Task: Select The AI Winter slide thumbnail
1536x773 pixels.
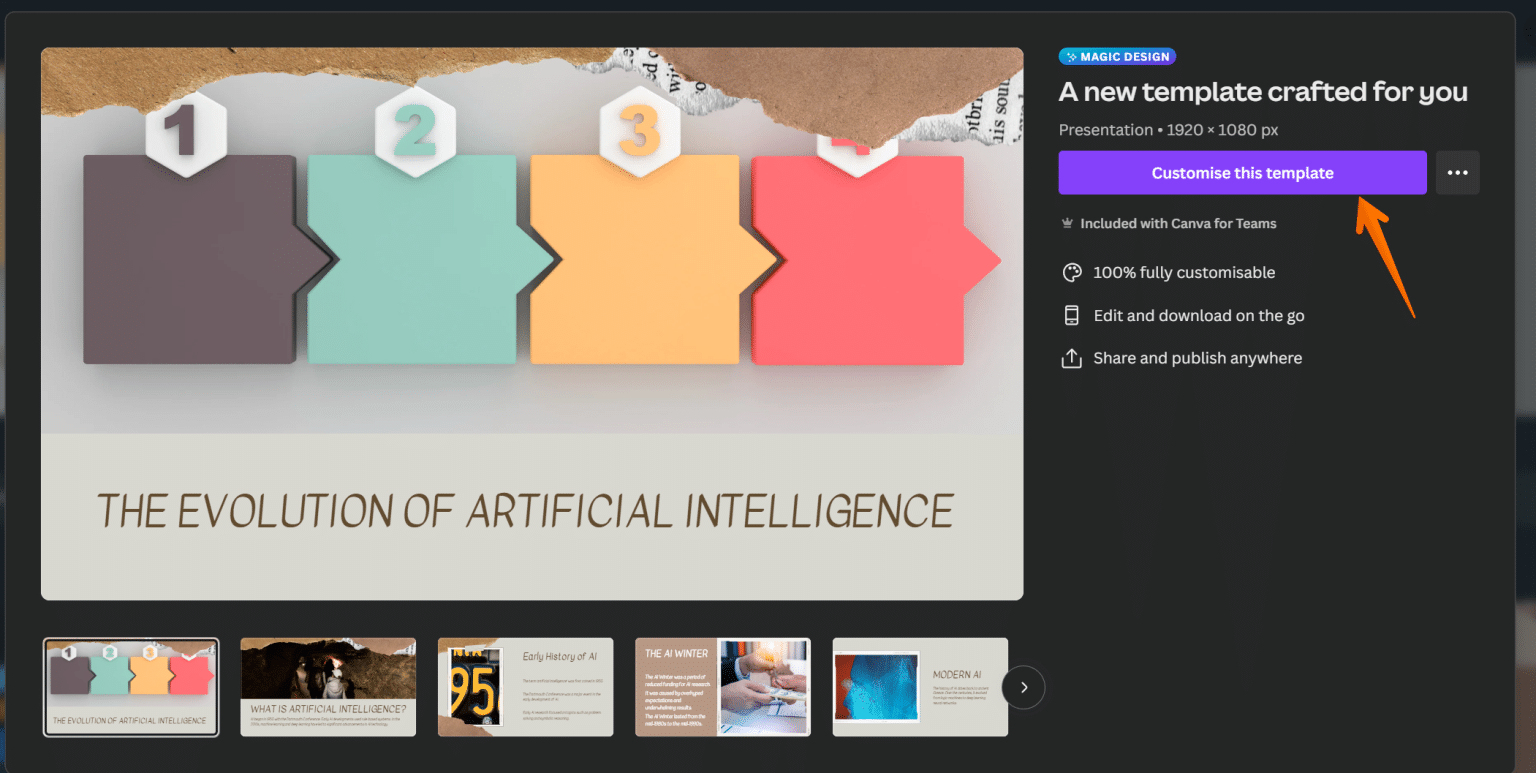Action: point(722,687)
